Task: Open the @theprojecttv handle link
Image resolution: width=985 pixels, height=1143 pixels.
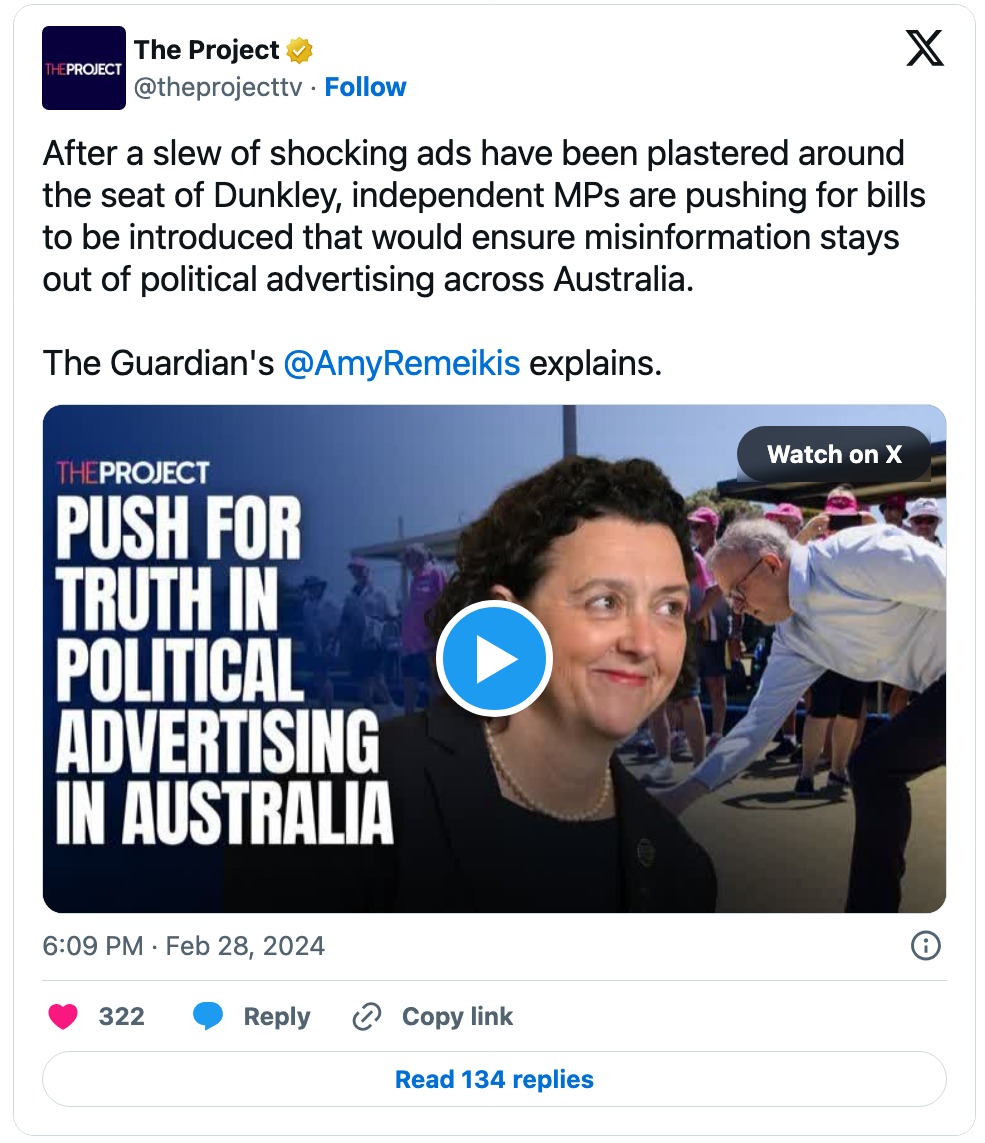Action: (x=218, y=88)
